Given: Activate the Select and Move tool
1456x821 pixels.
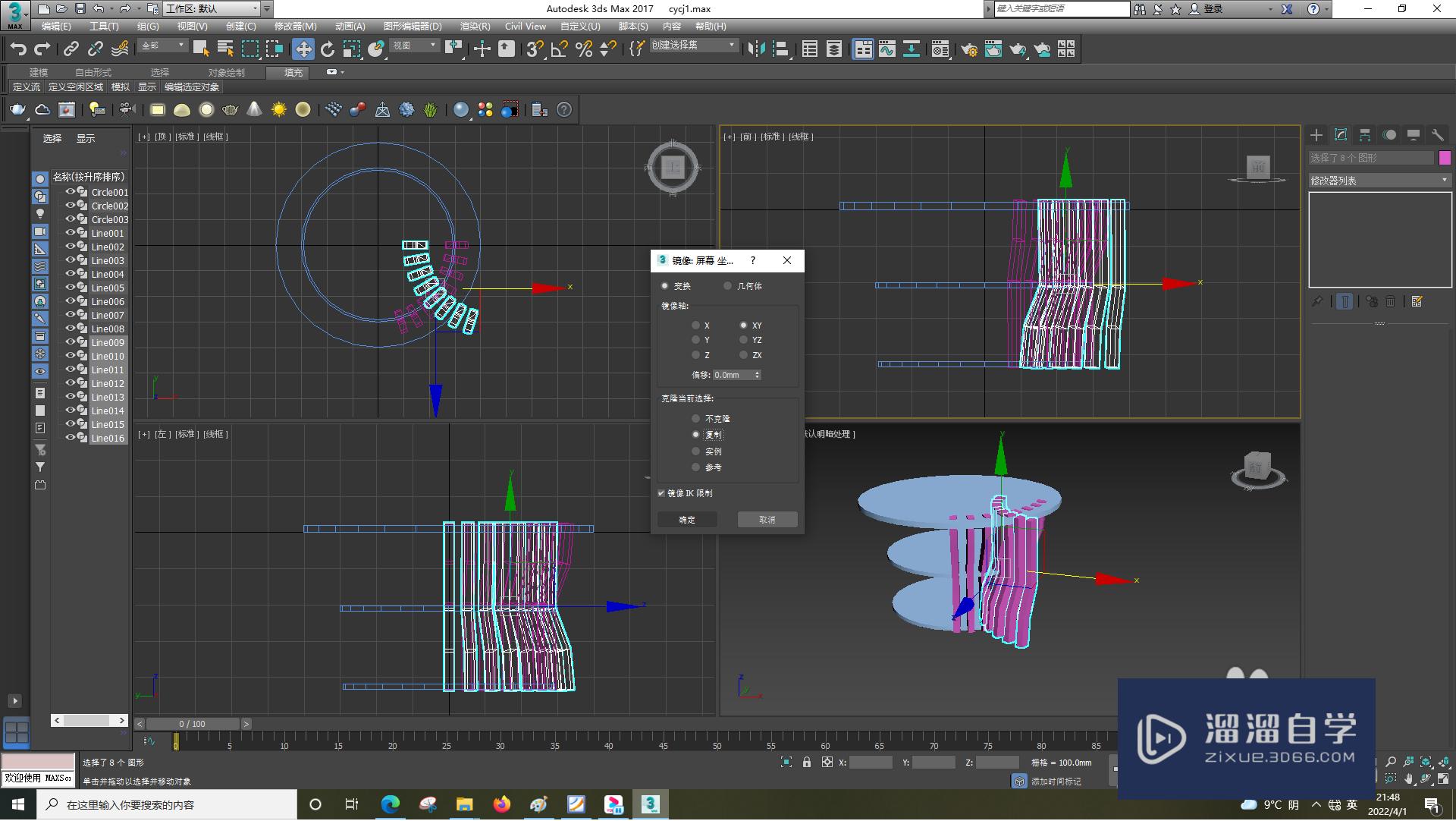Looking at the screenshot, I should click(x=303, y=49).
